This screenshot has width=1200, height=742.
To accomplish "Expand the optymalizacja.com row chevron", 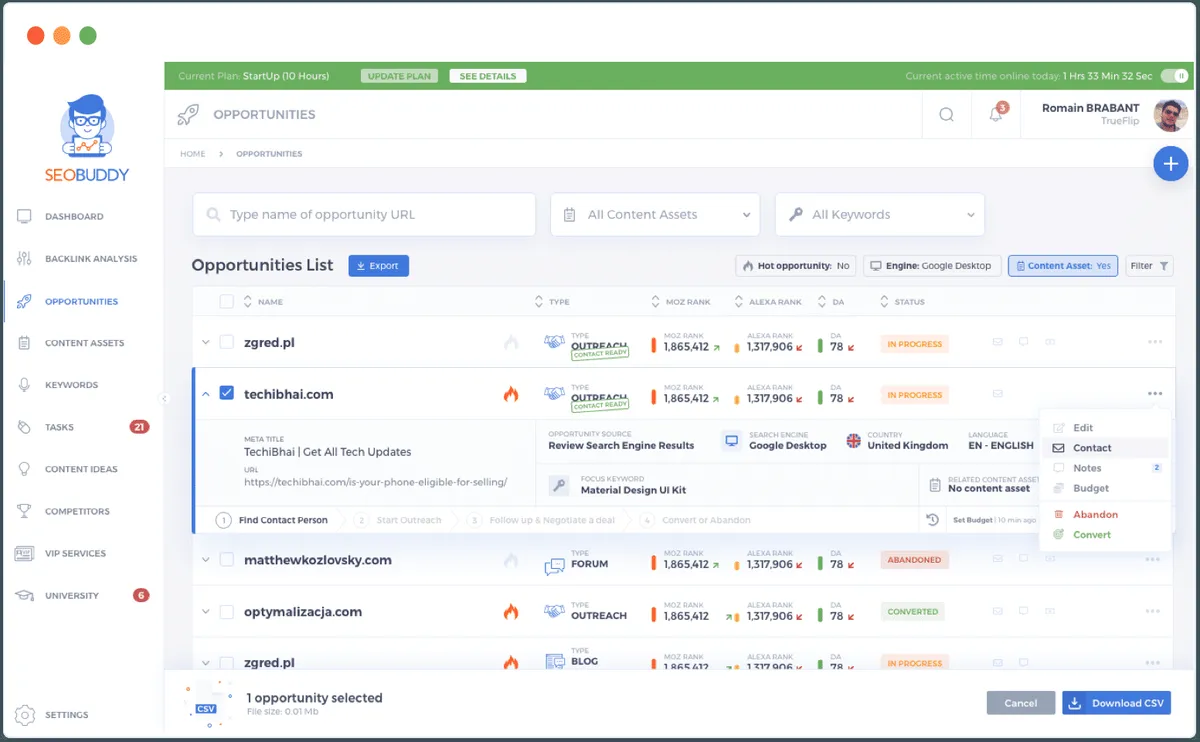I will pos(205,612).
